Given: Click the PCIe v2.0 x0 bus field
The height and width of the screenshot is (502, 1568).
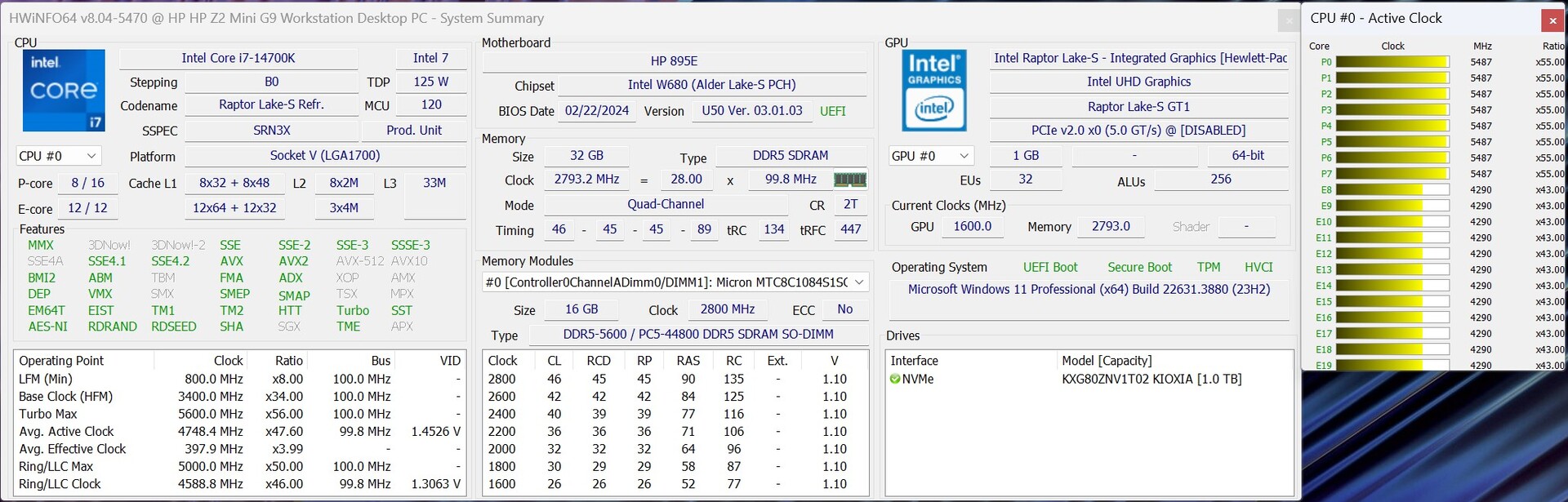Looking at the screenshot, I should pos(1138,131).
